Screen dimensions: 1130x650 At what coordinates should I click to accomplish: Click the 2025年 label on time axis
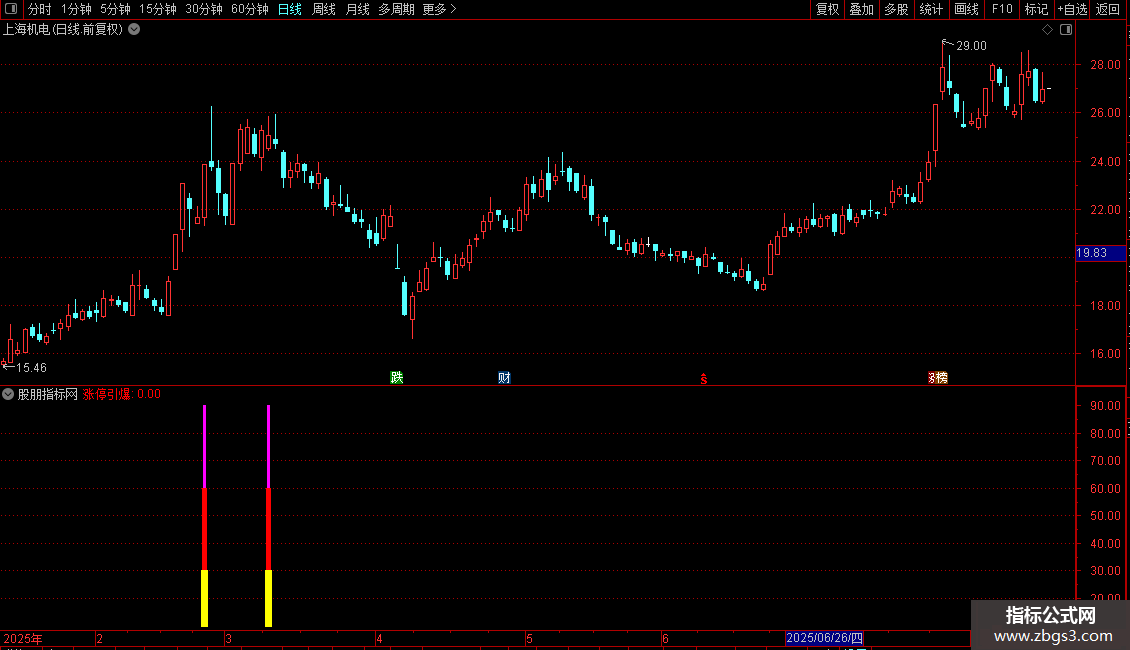(x=23, y=638)
